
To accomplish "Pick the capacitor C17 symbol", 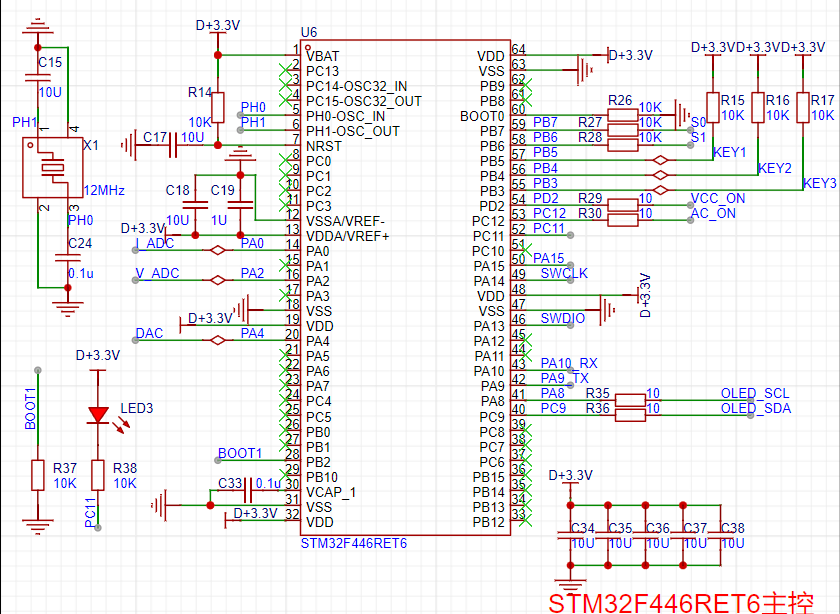I will click(172, 145).
